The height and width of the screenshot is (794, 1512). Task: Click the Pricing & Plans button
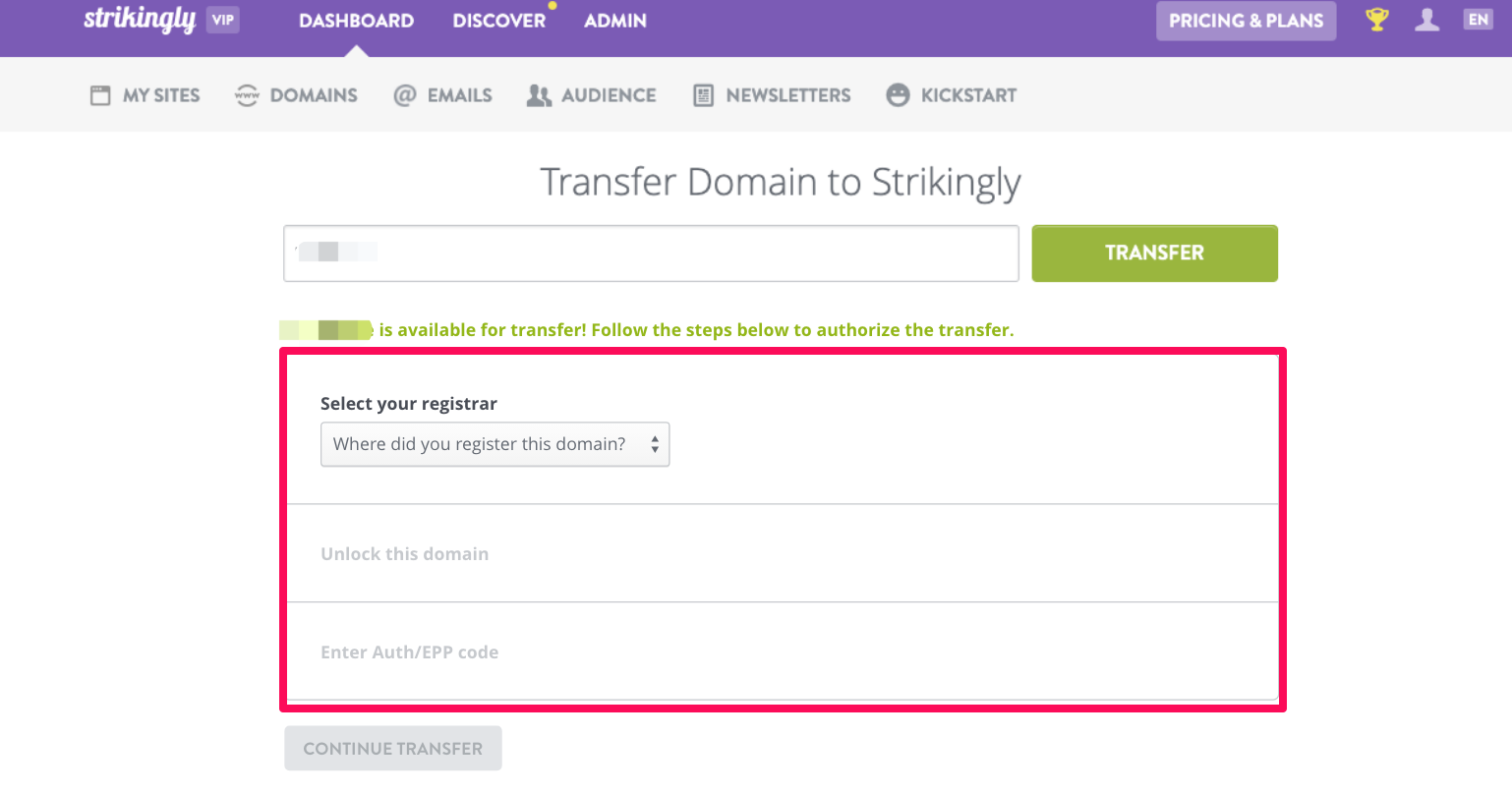coord(1246,21)
